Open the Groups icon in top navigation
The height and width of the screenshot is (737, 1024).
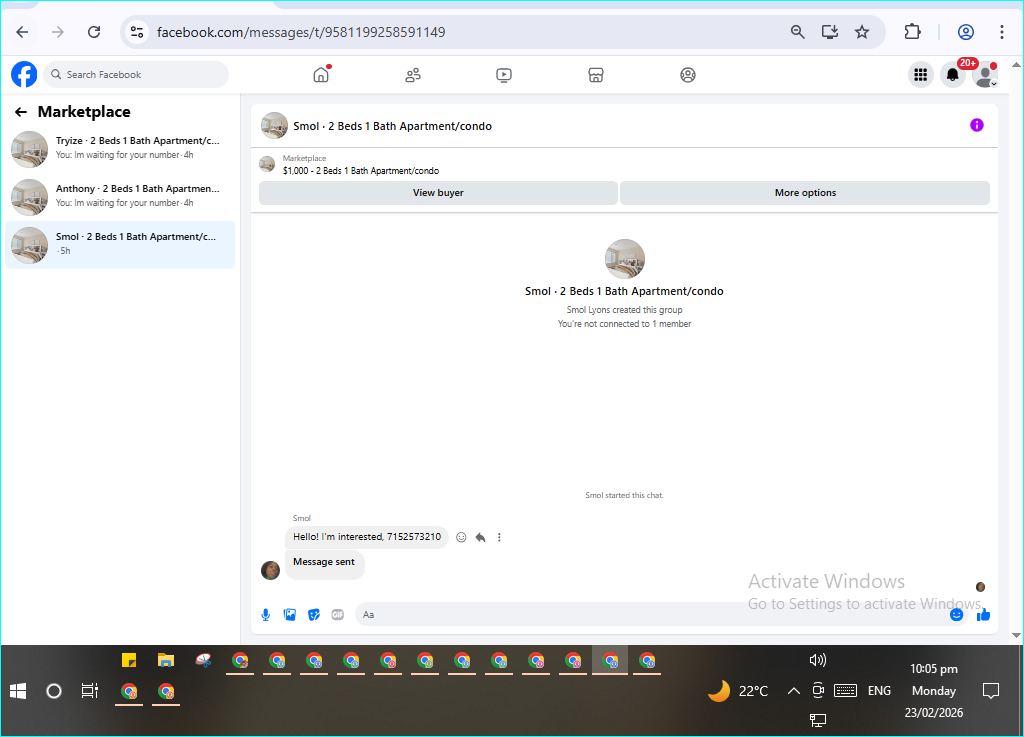(x=688, y=75)
